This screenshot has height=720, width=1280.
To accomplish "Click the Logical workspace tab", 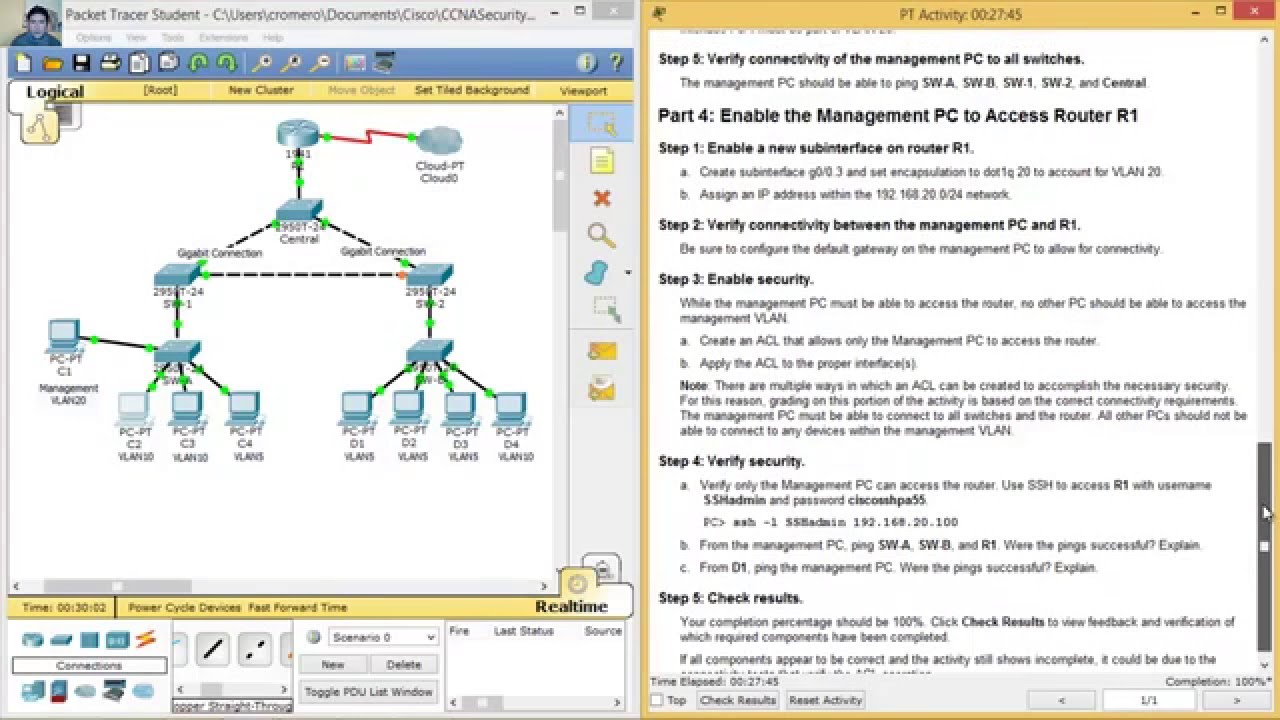I will pos(55,92).
